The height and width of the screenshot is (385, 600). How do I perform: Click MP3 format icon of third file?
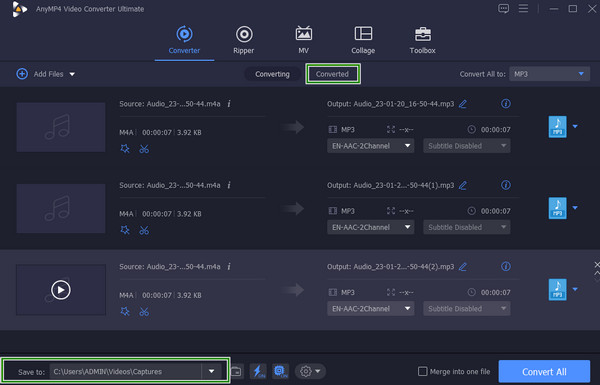point(558,290)
